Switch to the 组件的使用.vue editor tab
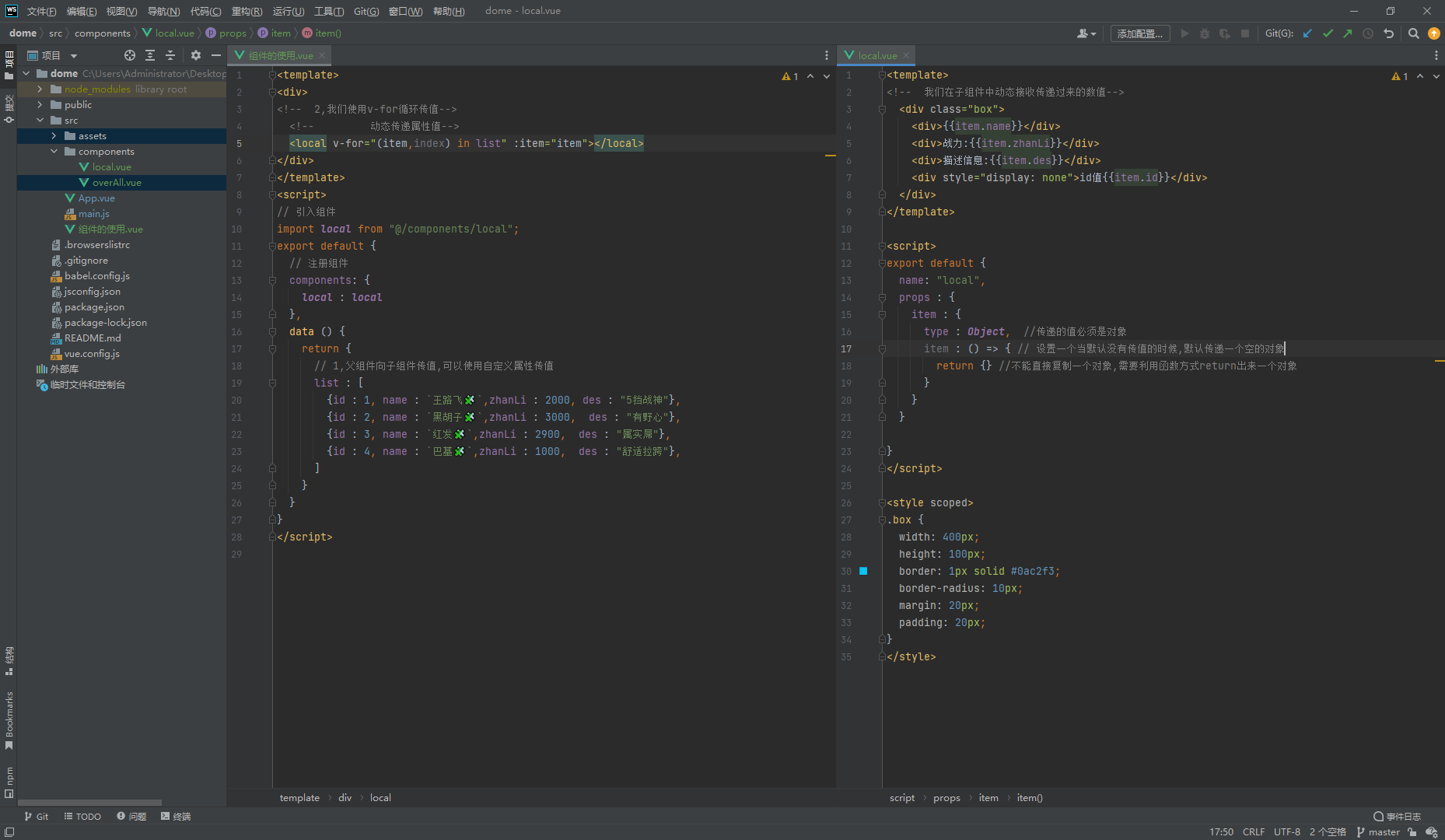1445x840 pixels. pyautogui.click(x=280, y=55)
